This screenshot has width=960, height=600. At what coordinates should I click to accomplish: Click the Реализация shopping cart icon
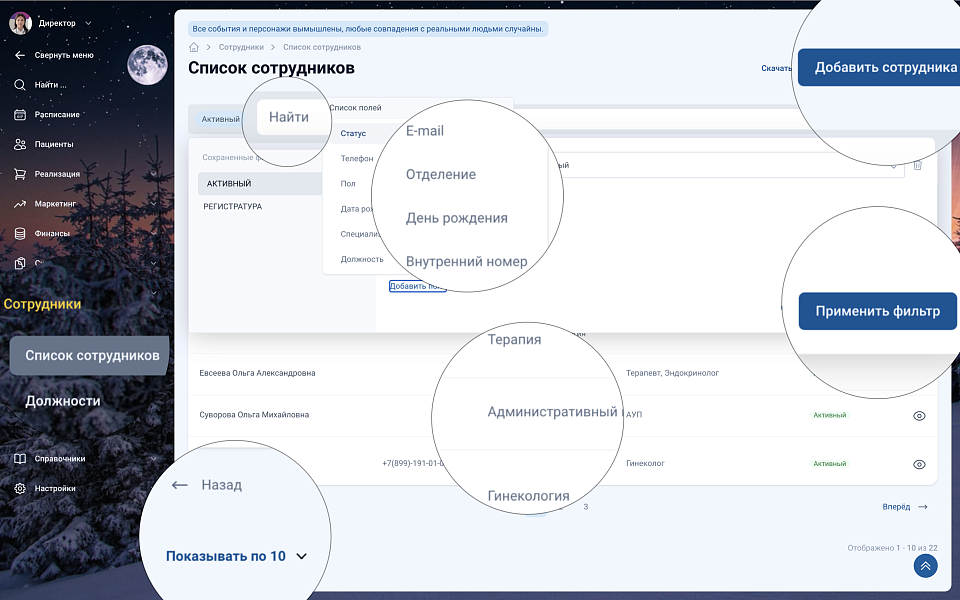click(20, 174)
